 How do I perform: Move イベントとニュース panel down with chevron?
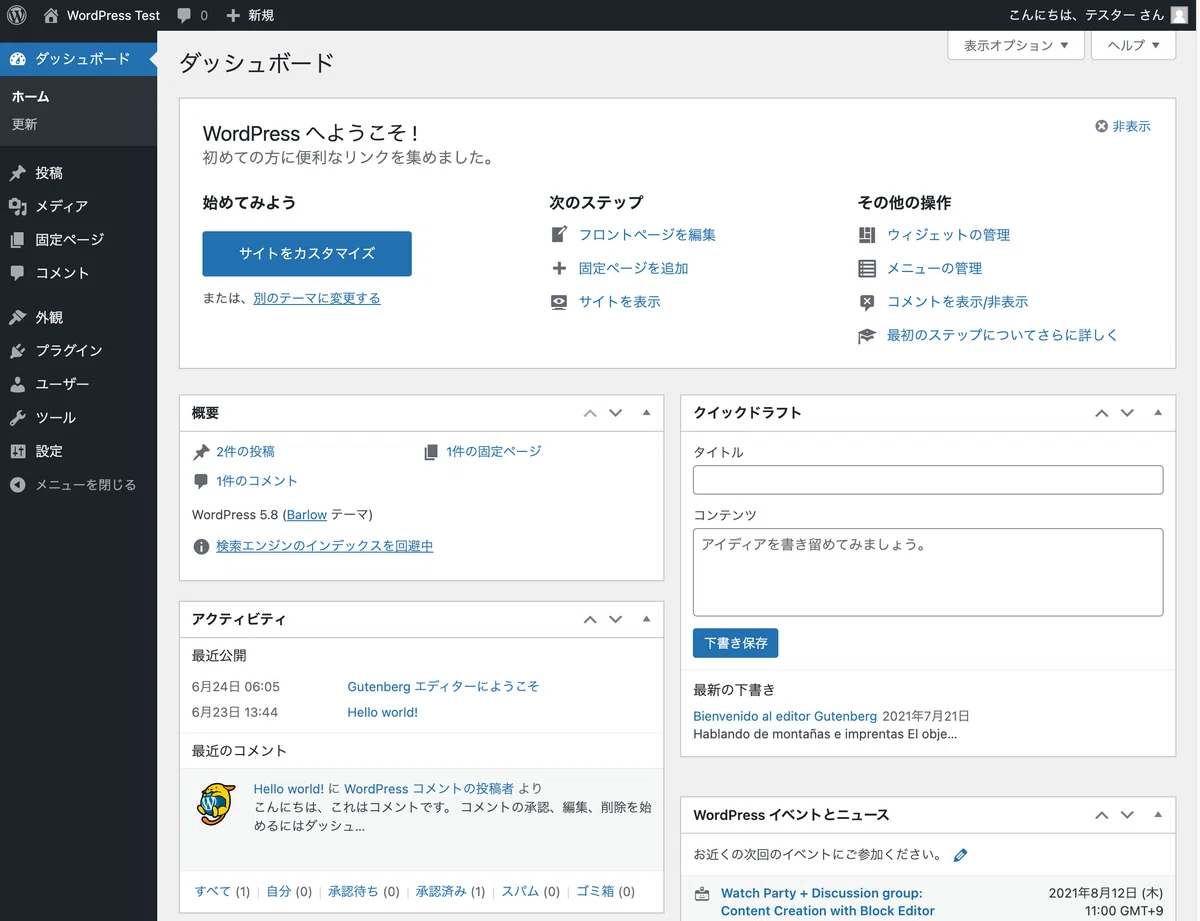pyautogui.click(x=1127, y=816)
